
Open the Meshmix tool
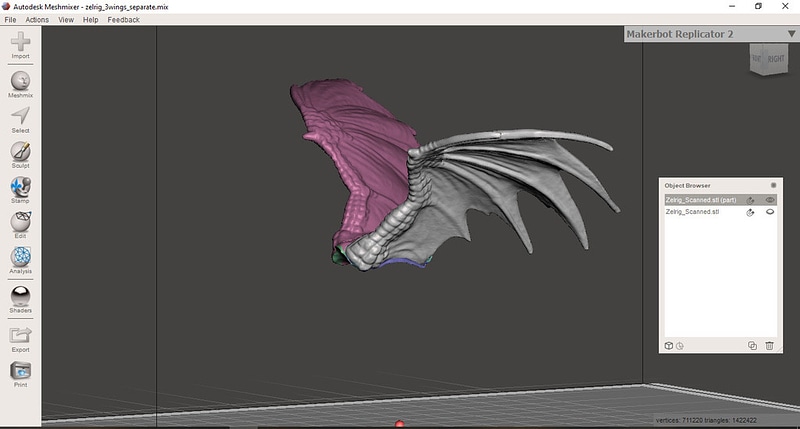click(20, 85)
